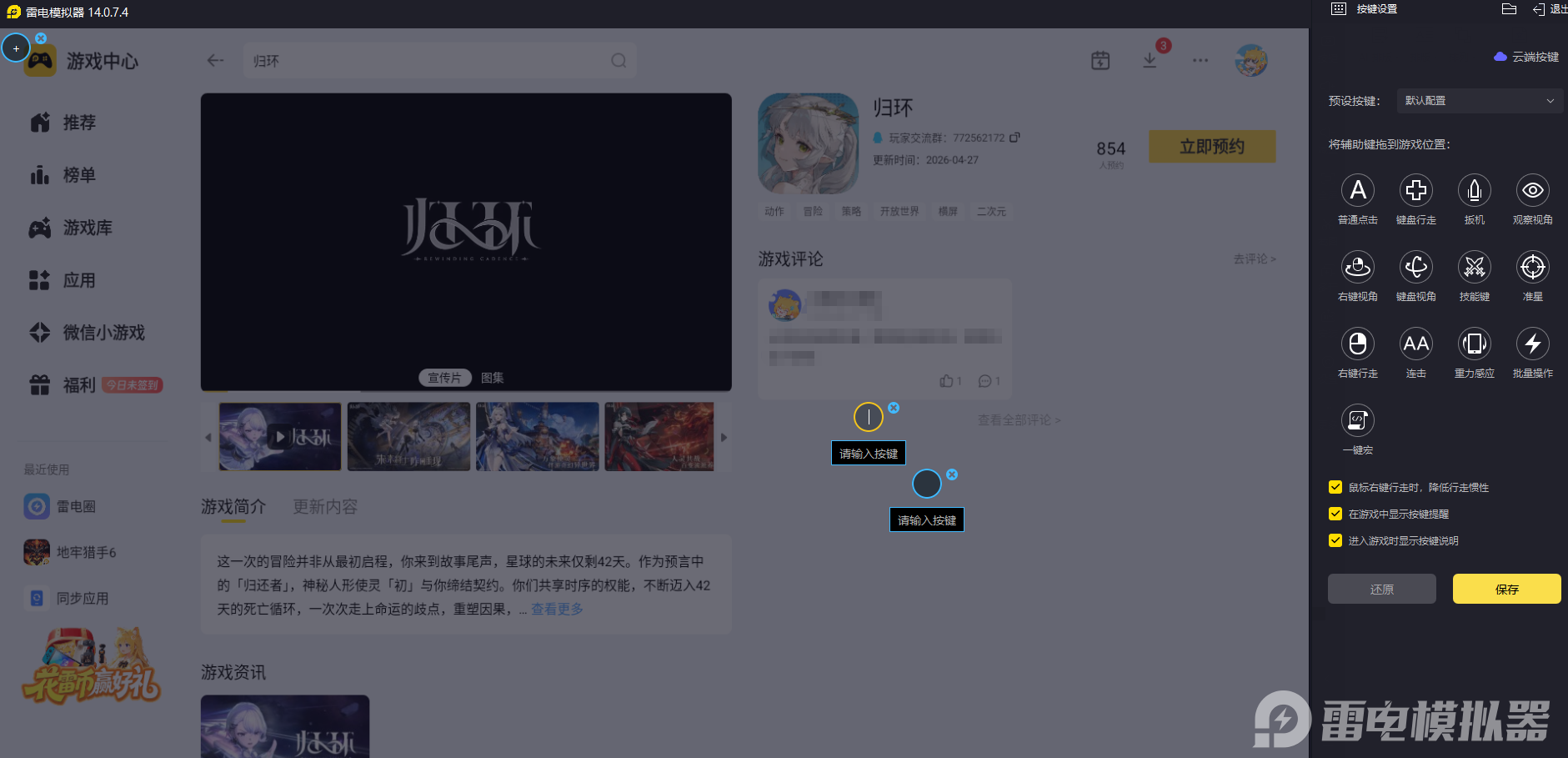Select the 技能键 skill tool

(1475, 268)
